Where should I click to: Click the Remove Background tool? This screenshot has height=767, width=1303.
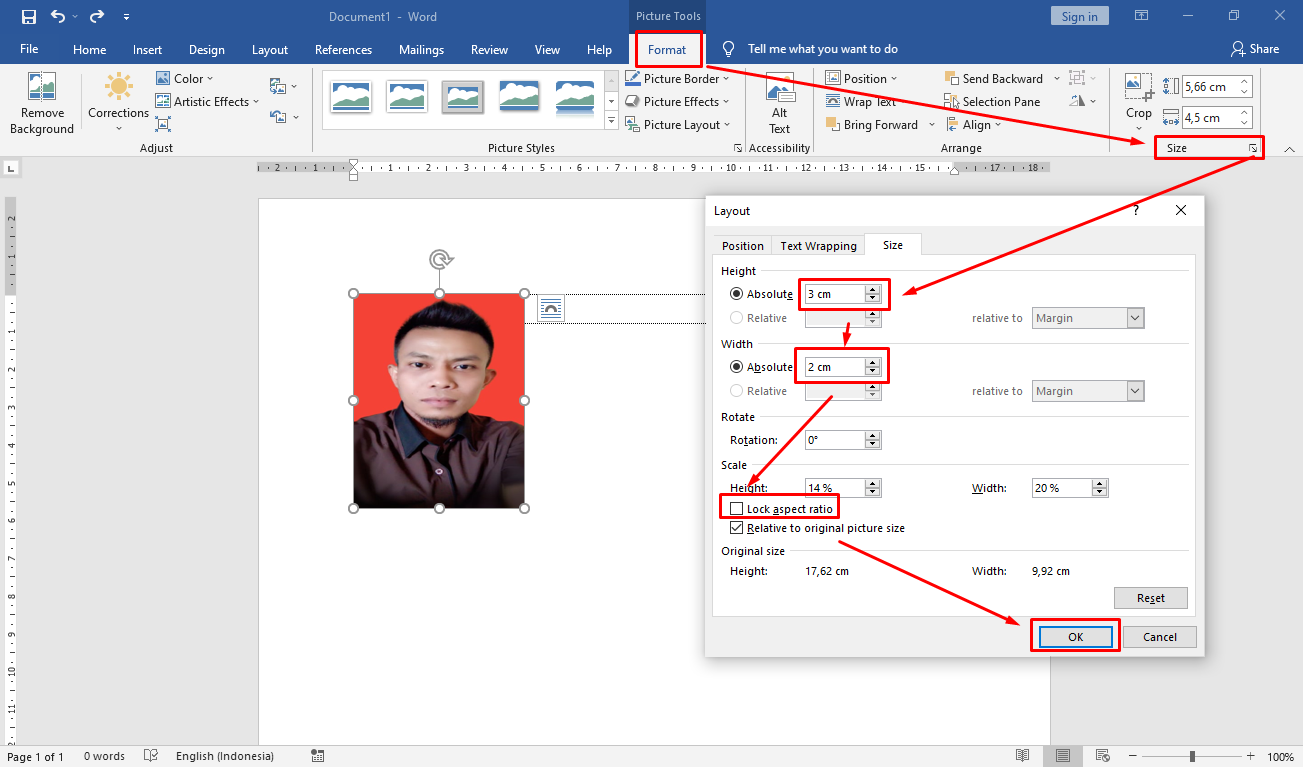coord(42,104)
